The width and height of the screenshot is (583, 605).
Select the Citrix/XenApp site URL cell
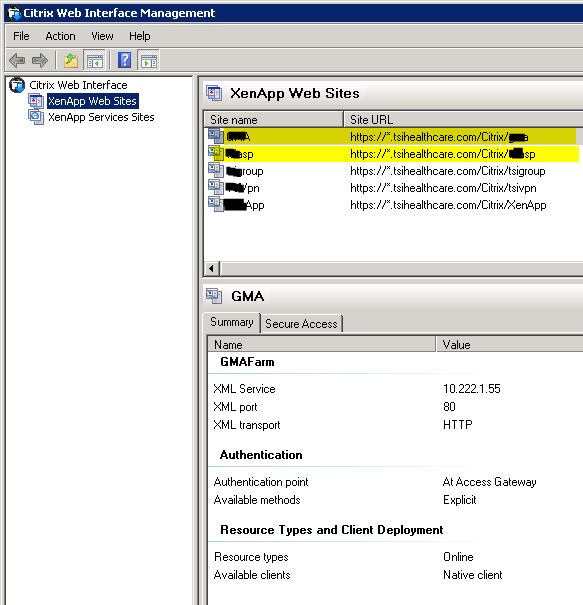[x=448, y=205]
